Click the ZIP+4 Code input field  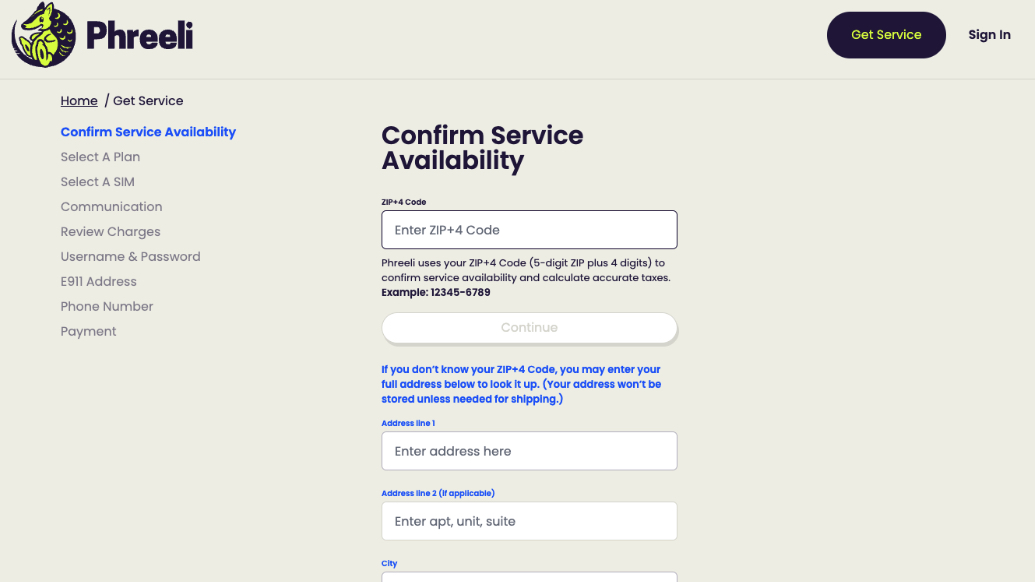[529, 229]
